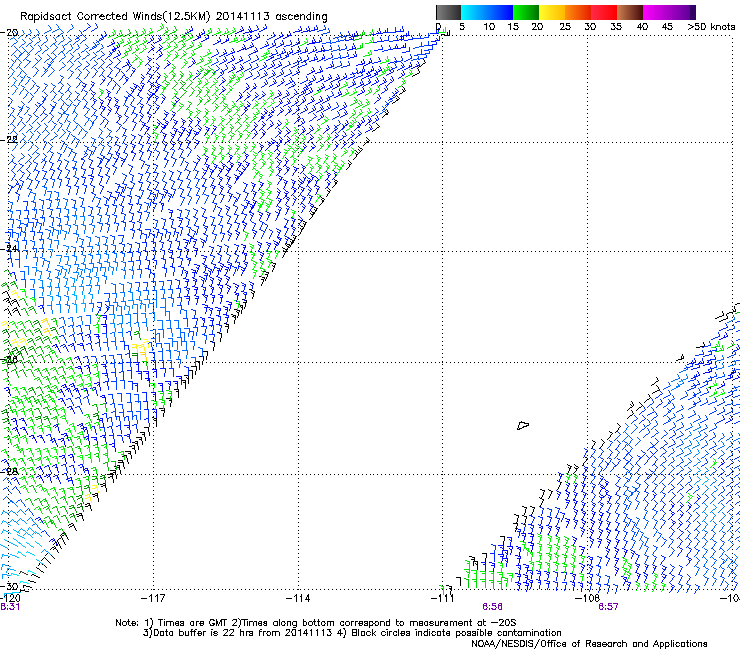Click the small island outline on the map
Screen dimensions: 740x650
[x=523, y=426]
